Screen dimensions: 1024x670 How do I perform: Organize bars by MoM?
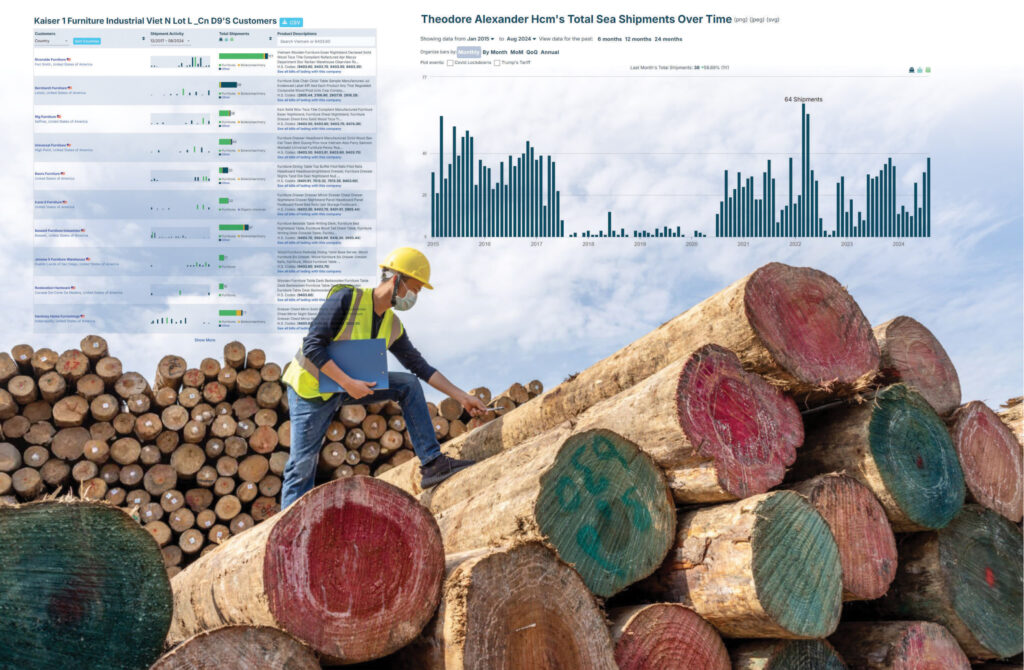click(517, 52)
